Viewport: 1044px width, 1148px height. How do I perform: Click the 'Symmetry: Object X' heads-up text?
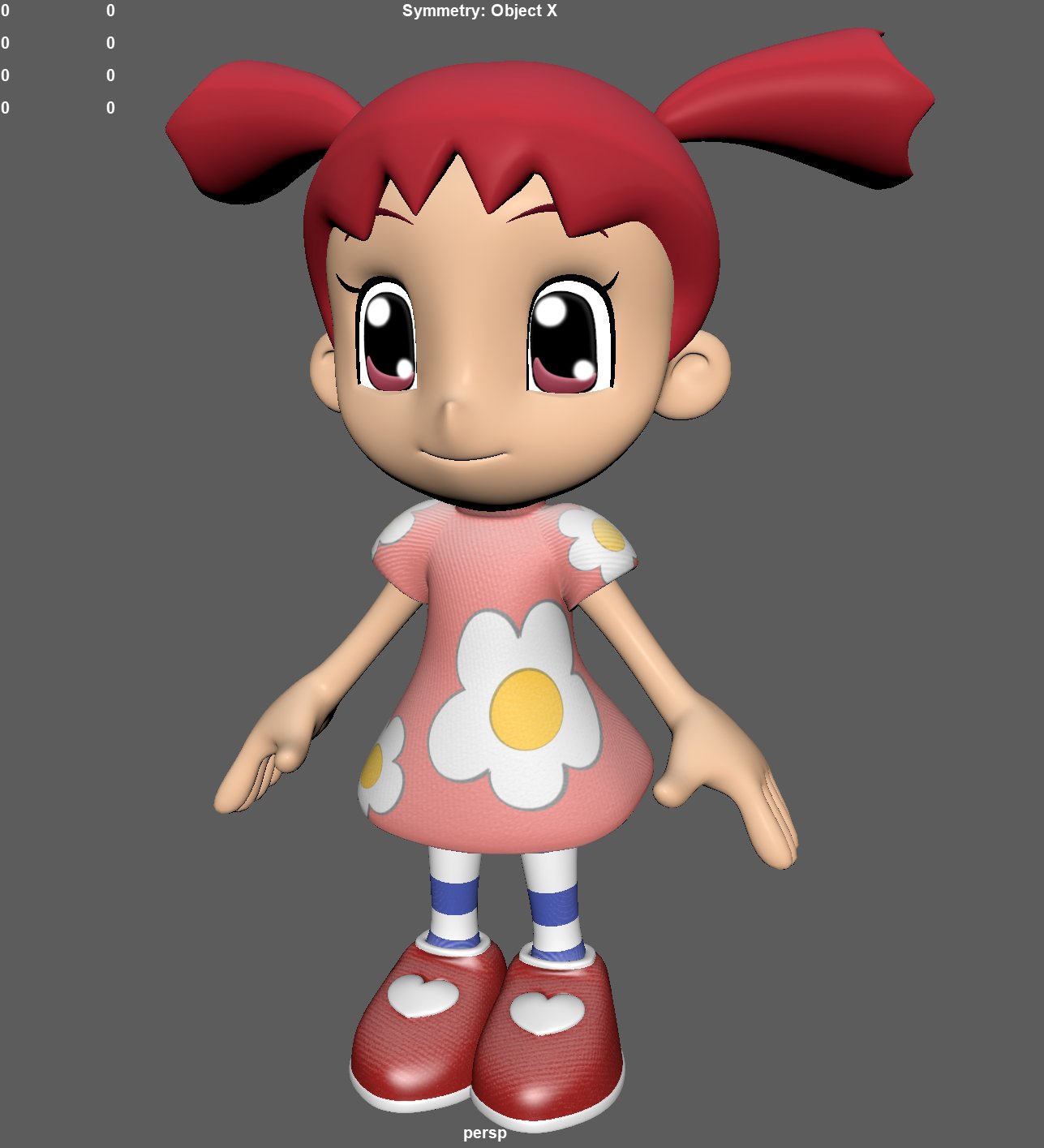coord(479,11)
